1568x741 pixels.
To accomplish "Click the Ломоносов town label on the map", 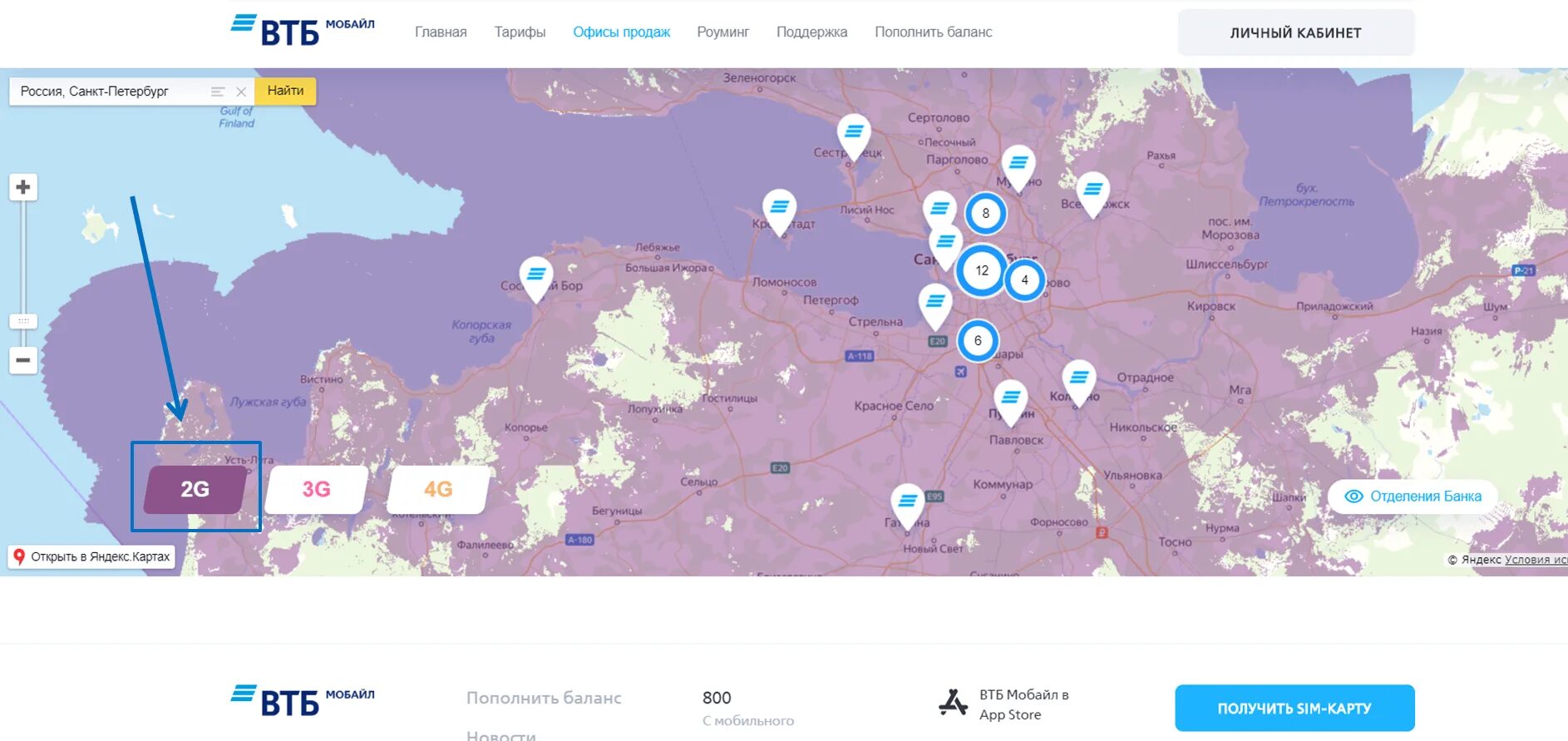I will coord(784,283).
